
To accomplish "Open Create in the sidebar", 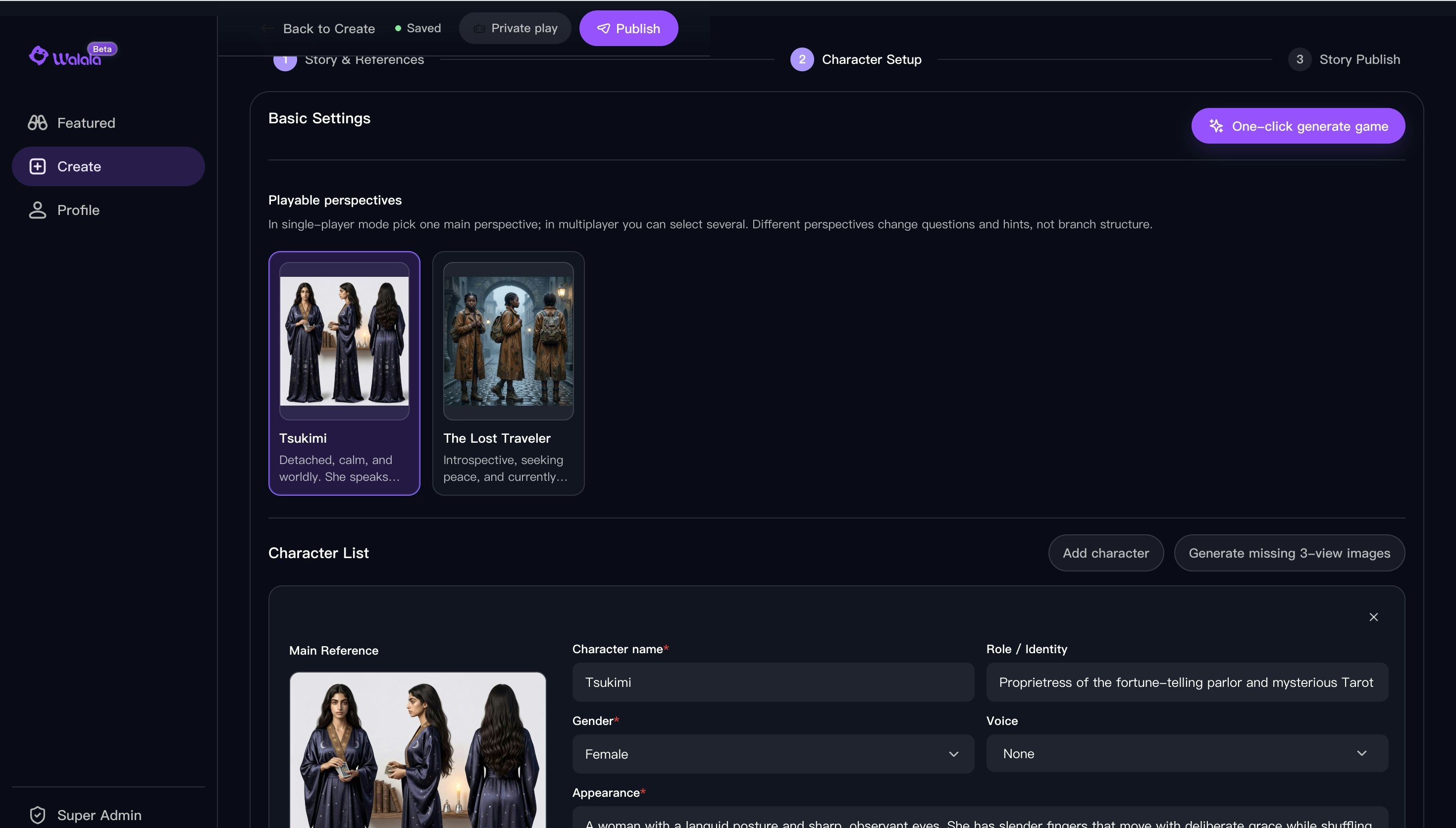I will pos(108,166).
